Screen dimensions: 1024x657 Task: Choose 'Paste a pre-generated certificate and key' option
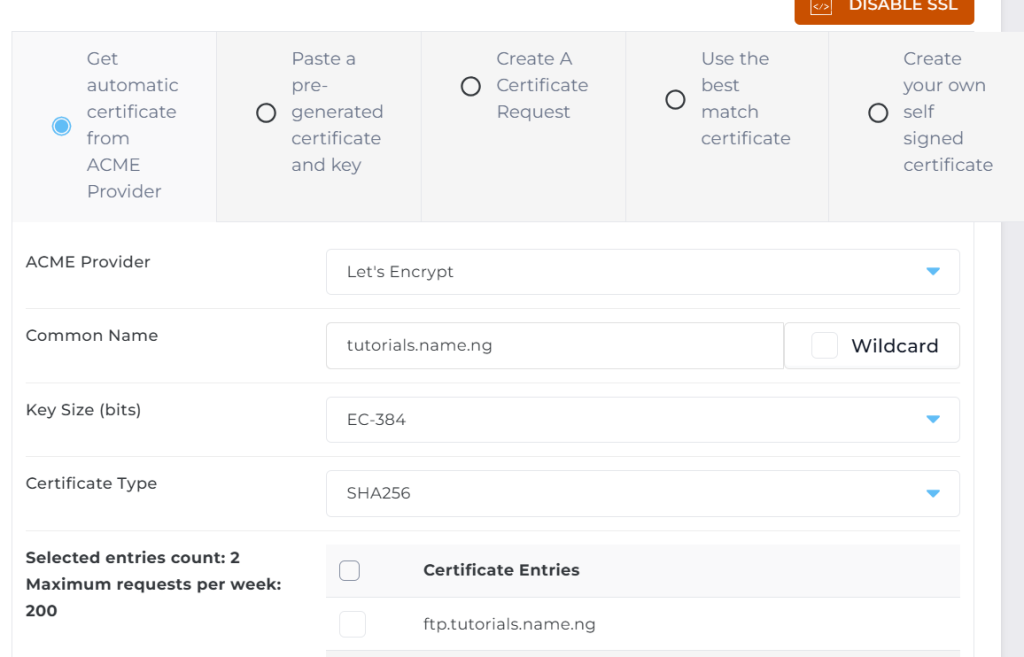266,113
